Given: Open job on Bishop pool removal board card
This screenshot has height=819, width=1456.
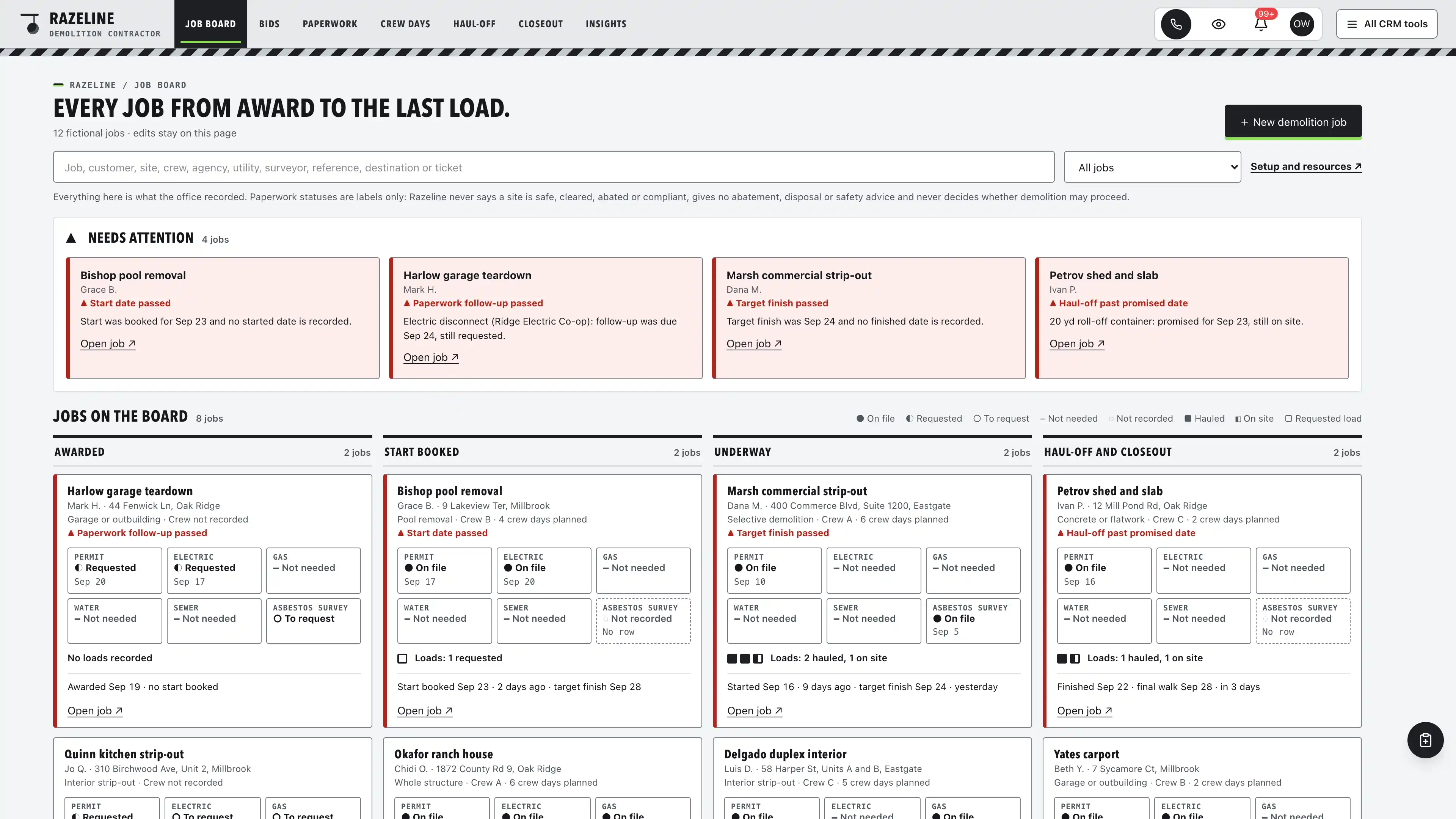Looking at the screenshot, I should (x=425, y=711).
